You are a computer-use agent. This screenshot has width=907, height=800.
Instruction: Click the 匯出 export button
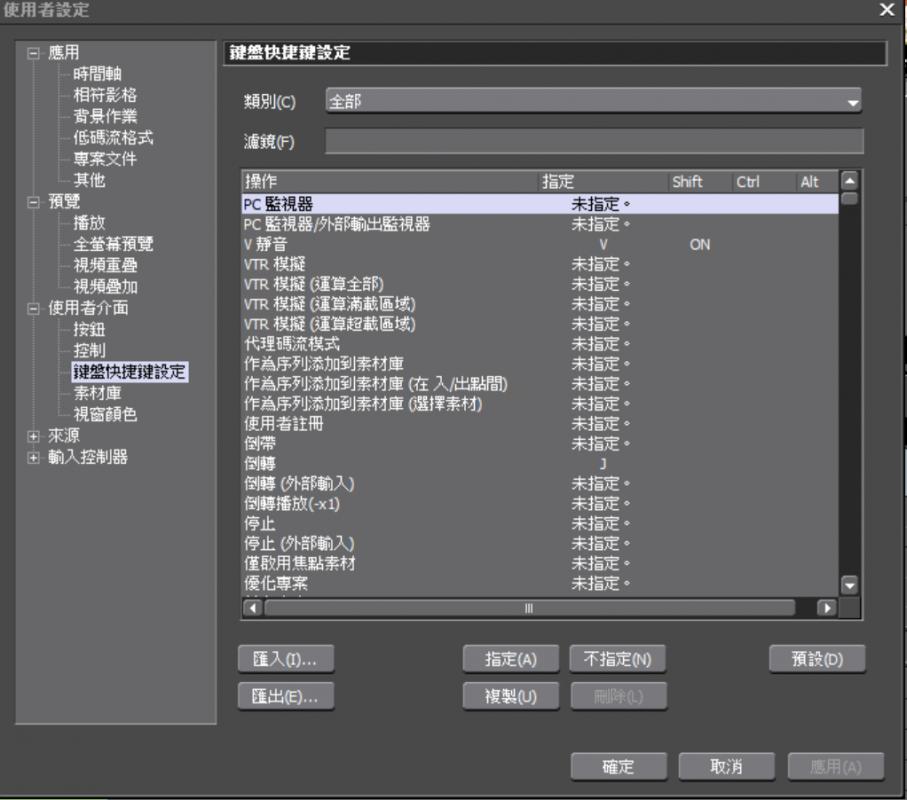286,696
